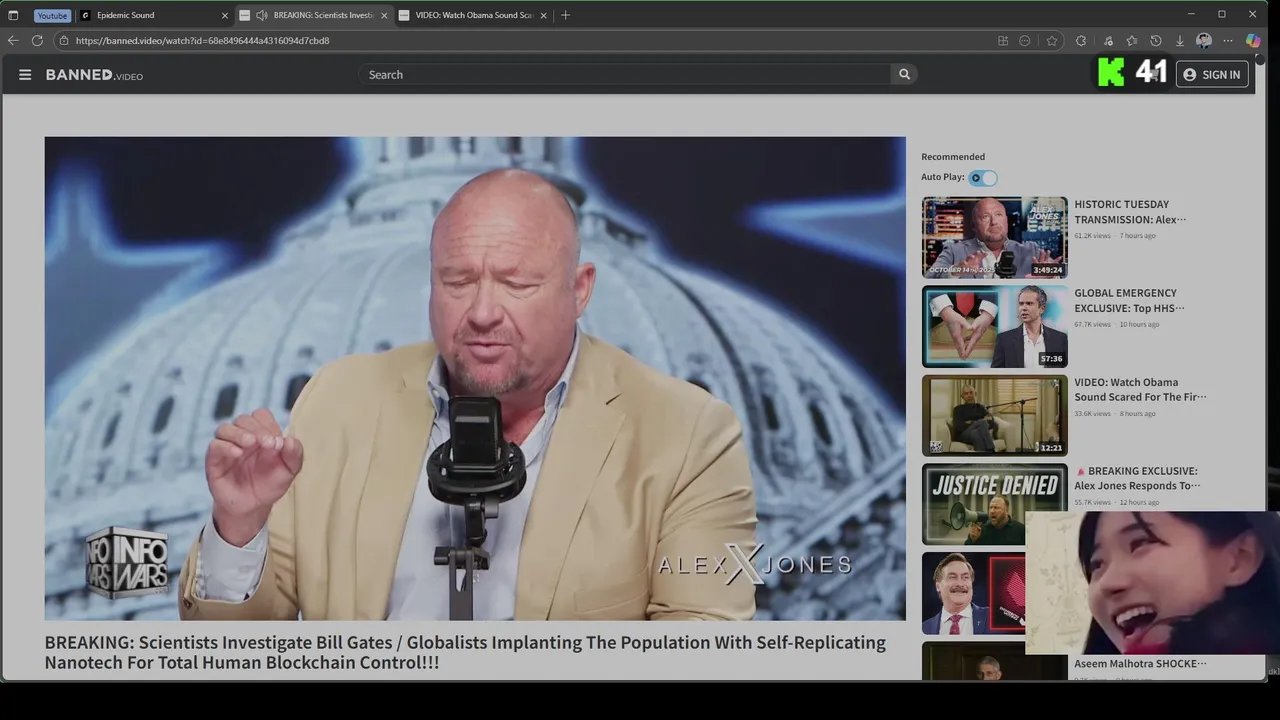Image resolution: width=1280 pixels, height=720 pixels.
Task: Reload the page with refresh icon
Action: (37, 41)
